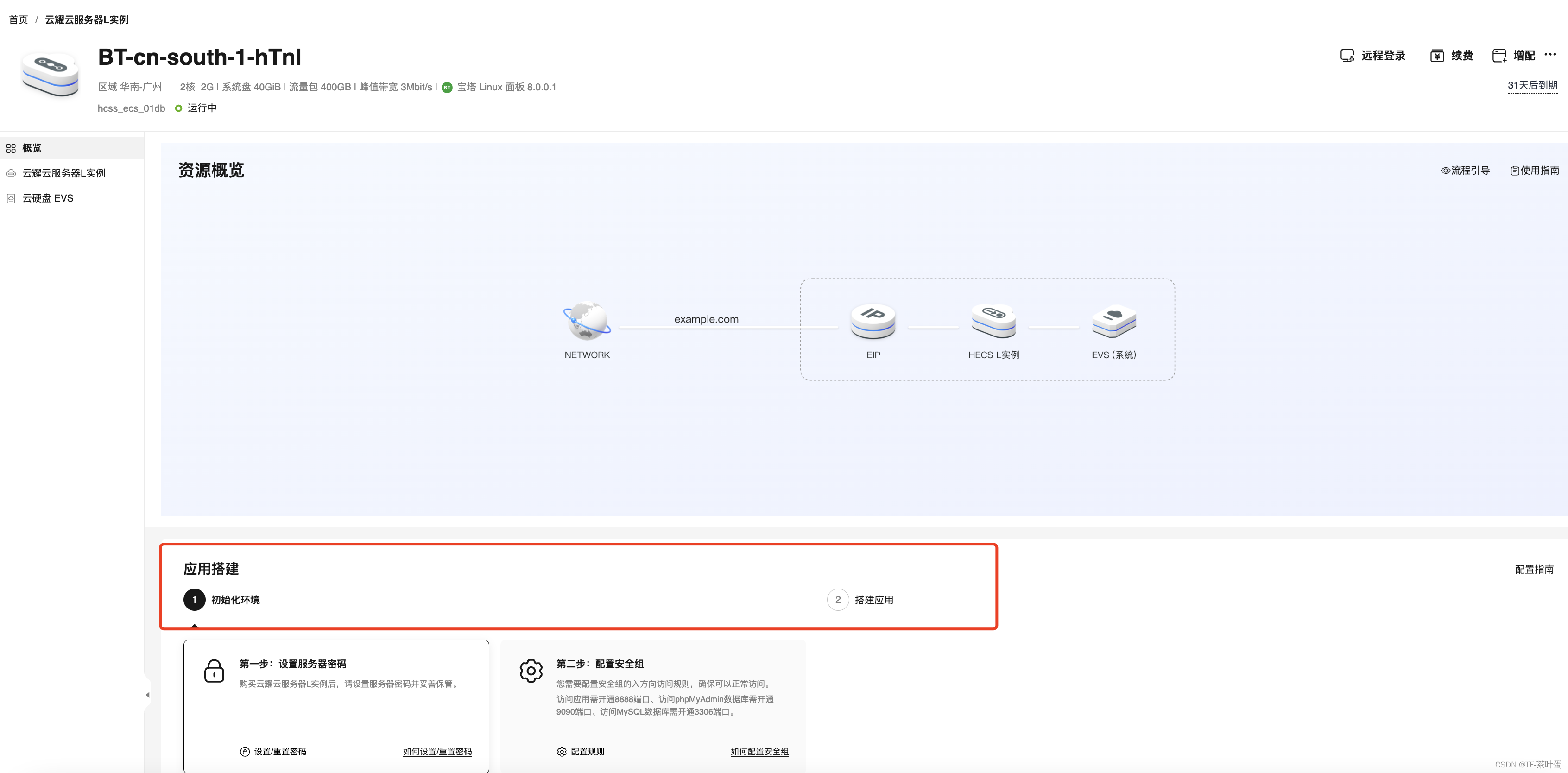Click the gear icon in step two
Viewport: 1568px width, 773px height.
(x=531, y=671)
